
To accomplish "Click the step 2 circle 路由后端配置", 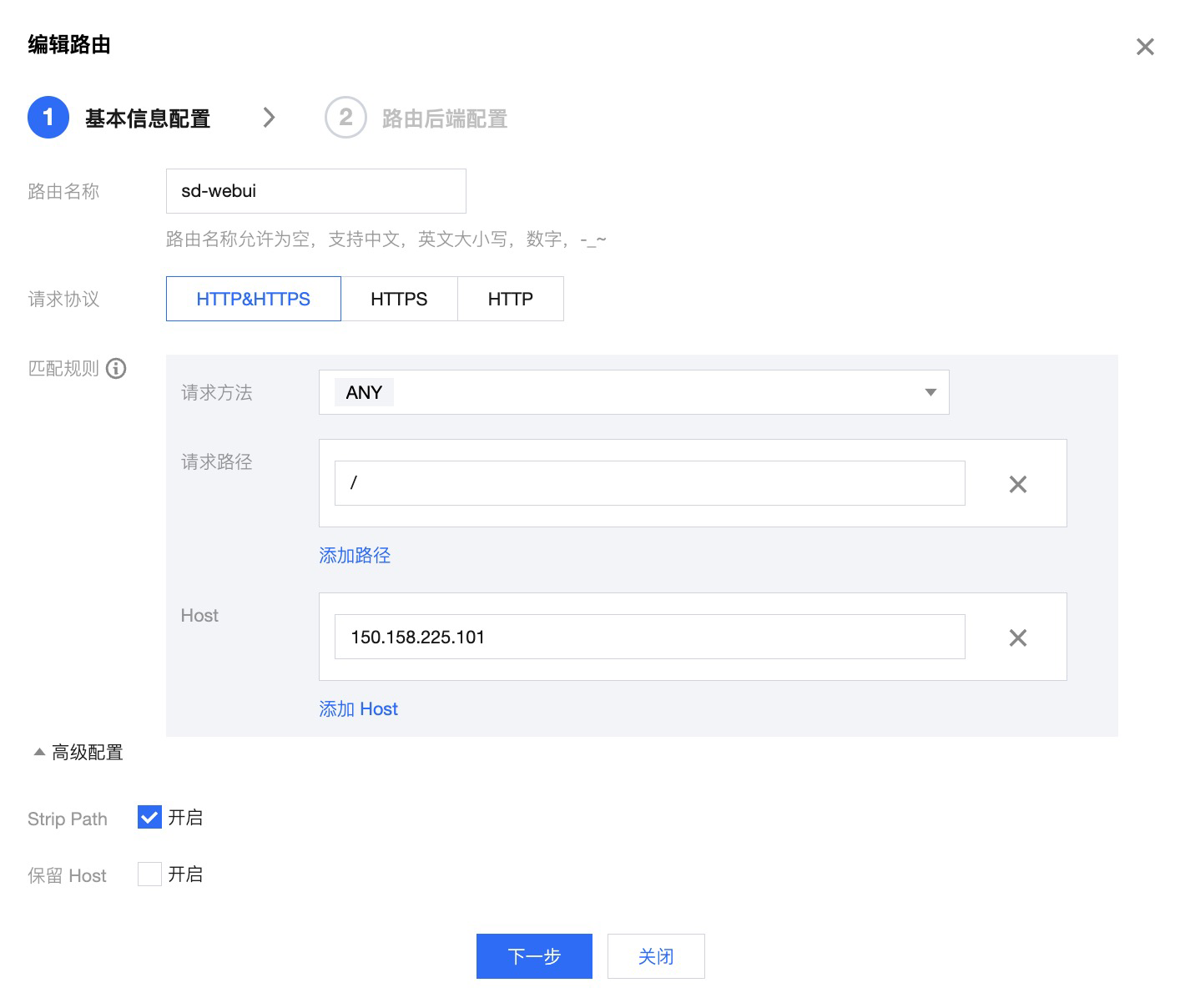I will pos(345,118).
